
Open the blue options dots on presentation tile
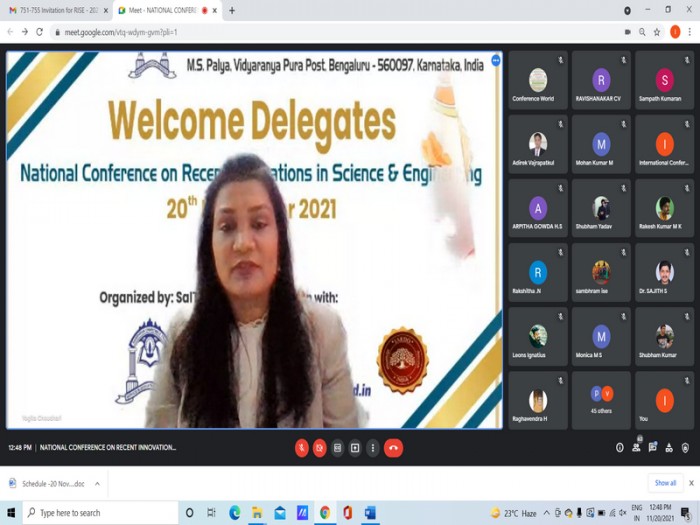(x=496, y=60)
